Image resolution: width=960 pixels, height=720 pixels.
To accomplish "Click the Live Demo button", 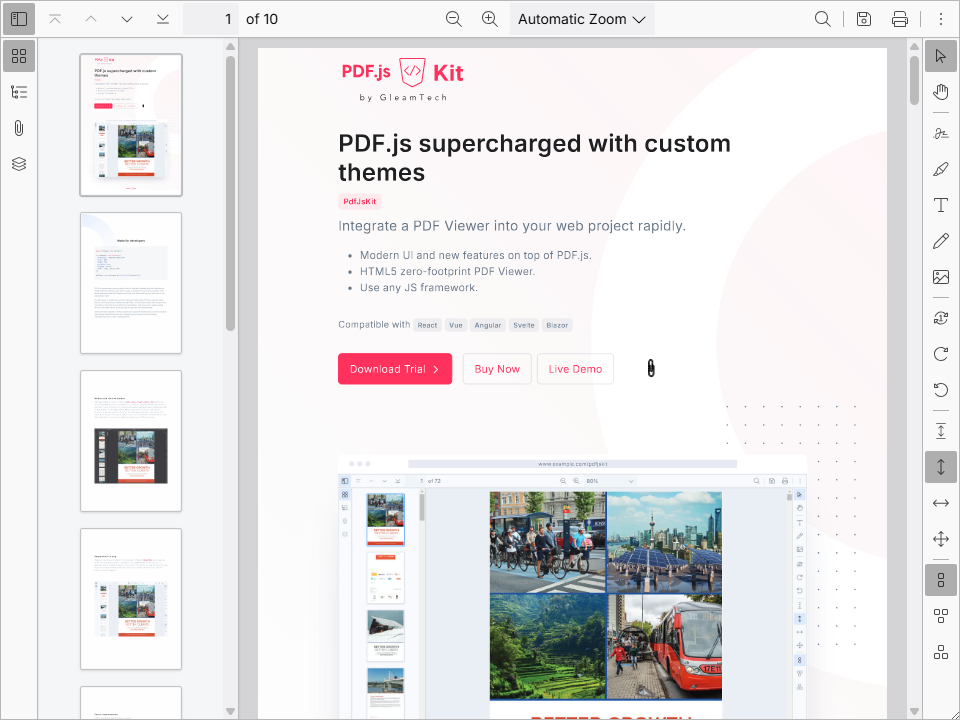I will point(576,369).
